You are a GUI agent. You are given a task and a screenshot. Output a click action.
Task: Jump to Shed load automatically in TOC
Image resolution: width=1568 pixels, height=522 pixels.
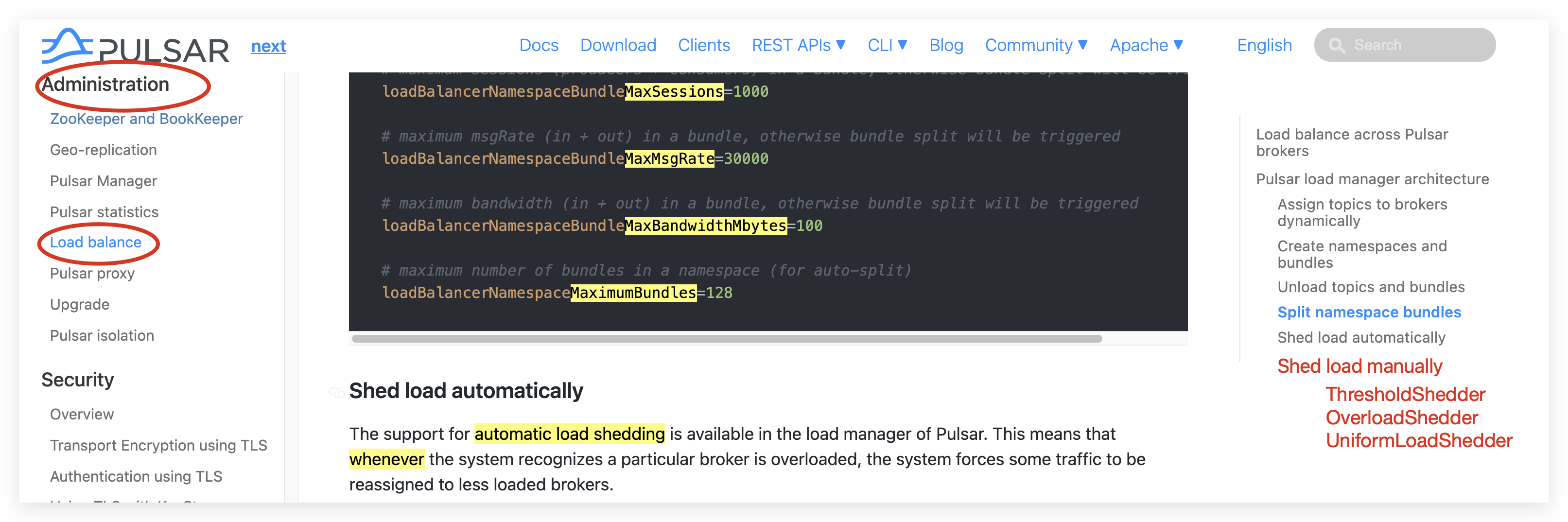tap(1361, 338)
